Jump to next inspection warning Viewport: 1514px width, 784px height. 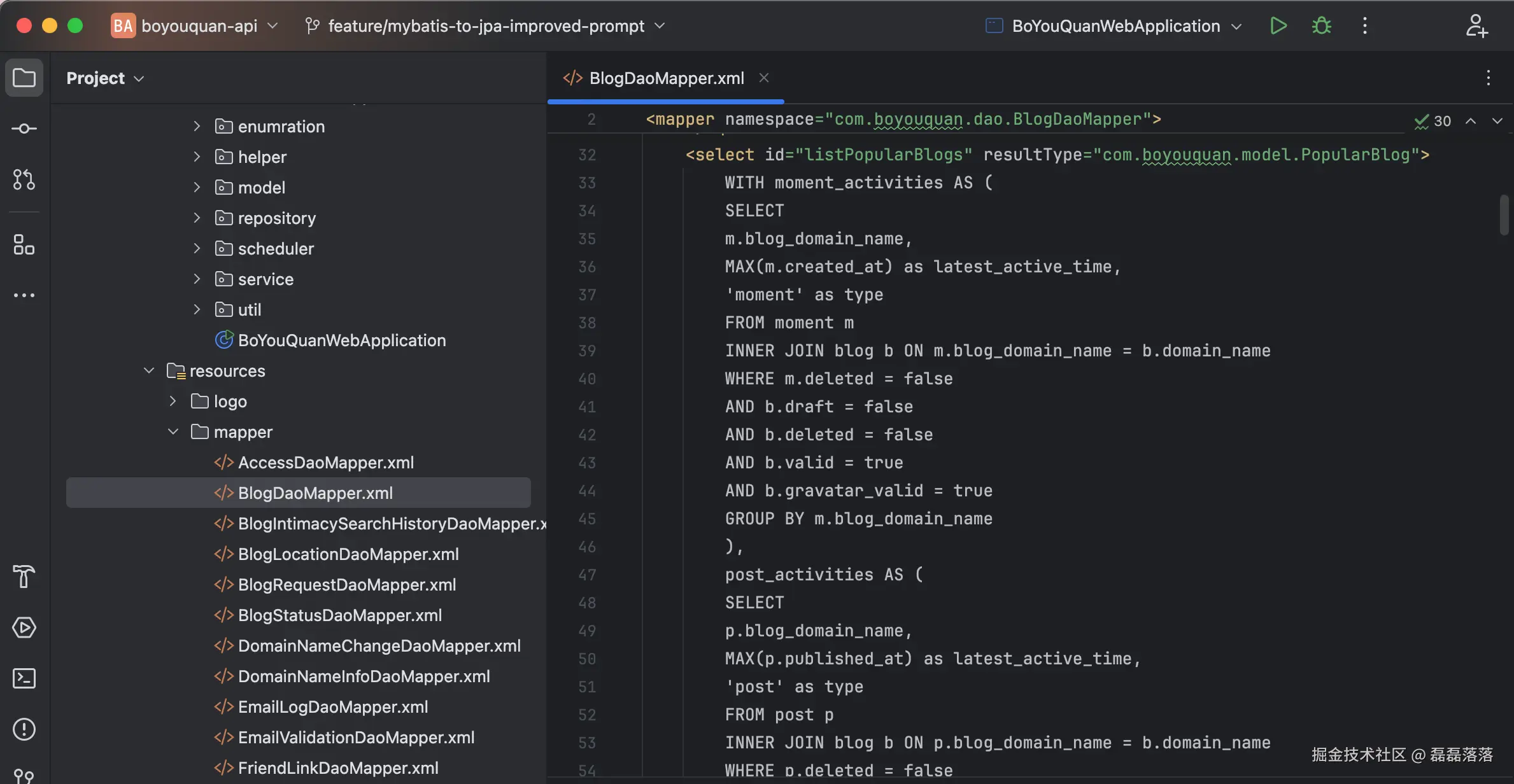(x=1497, y=121)
